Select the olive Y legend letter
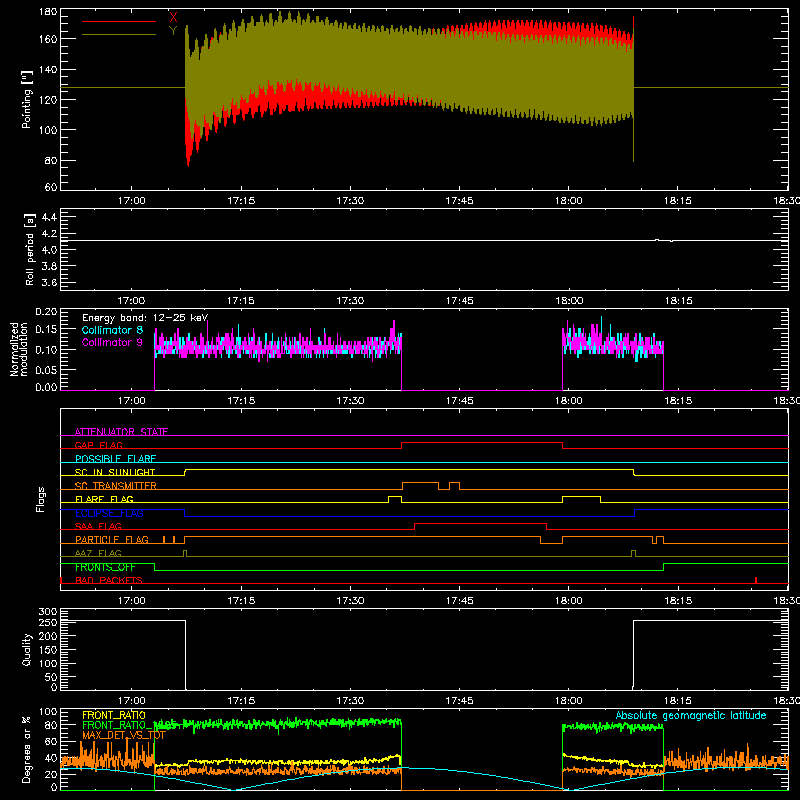 (173, 31)
